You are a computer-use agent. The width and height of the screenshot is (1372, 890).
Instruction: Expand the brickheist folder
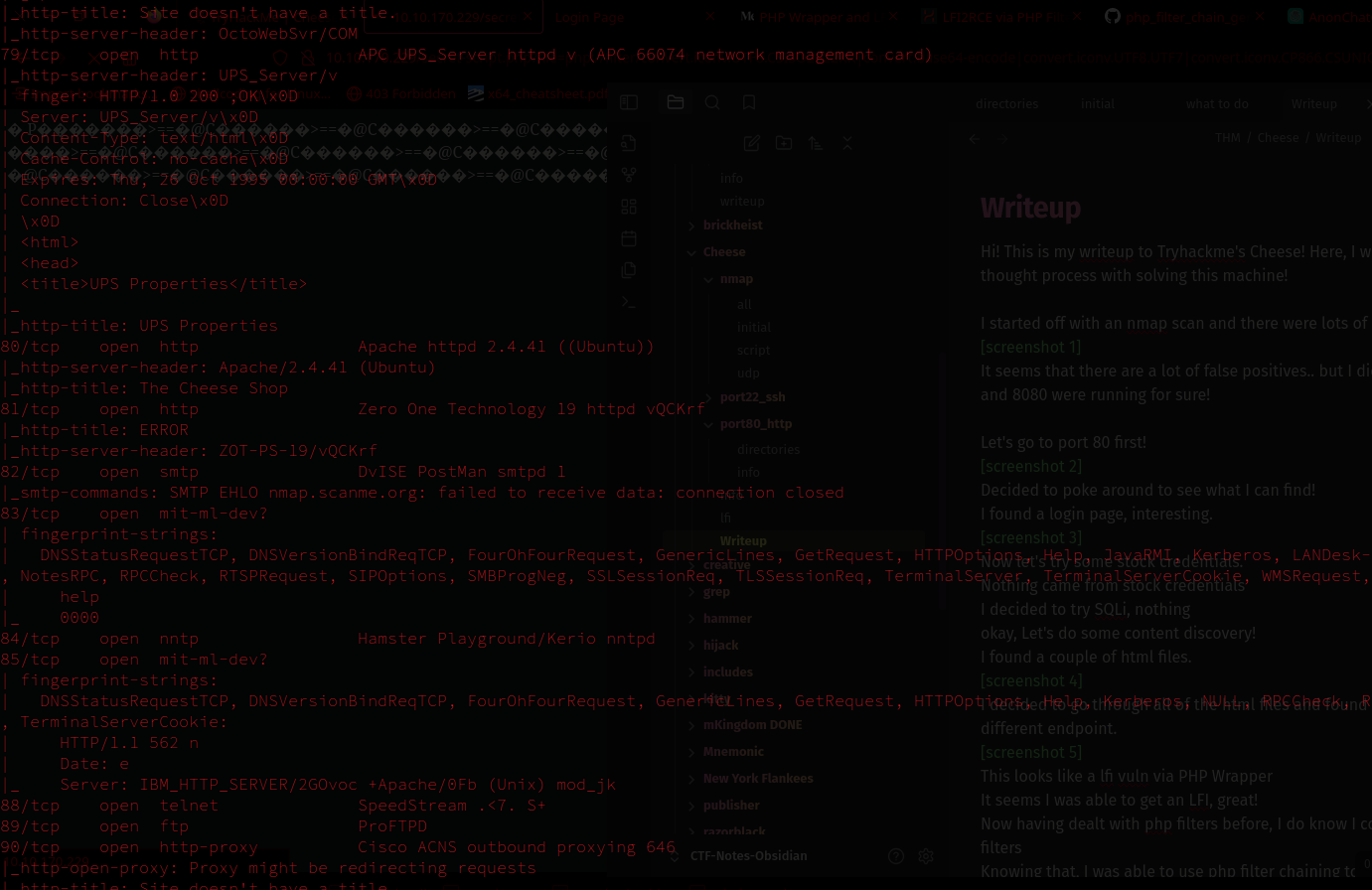[692, 225]
